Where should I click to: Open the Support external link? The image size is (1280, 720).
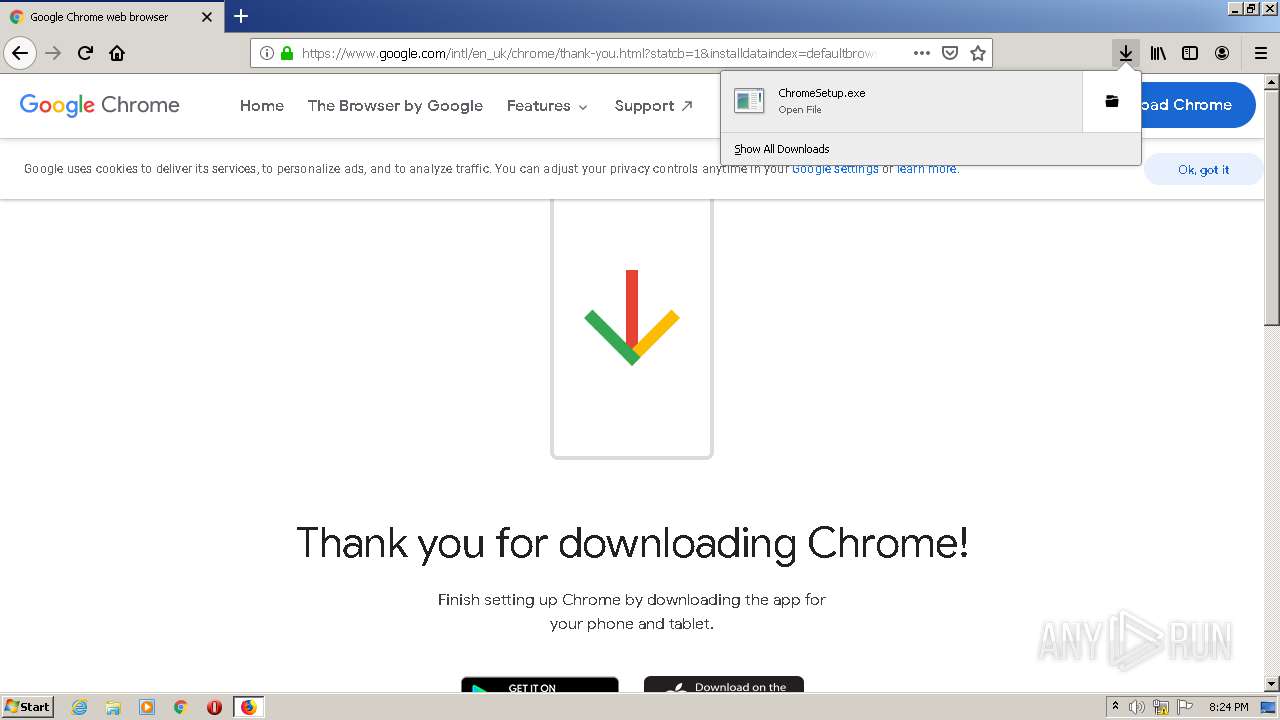(654, 105)
